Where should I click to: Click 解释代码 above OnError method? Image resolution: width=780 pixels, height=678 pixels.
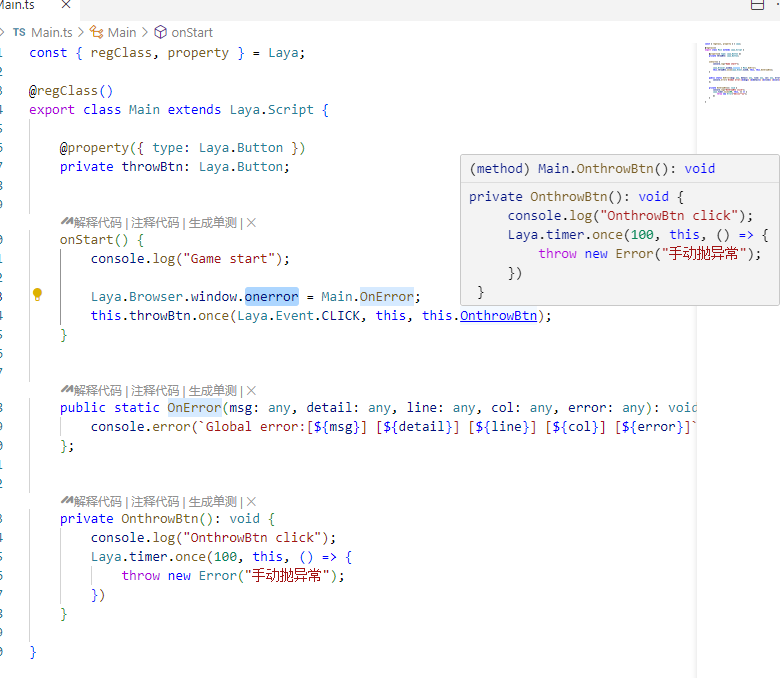[96, 391]
